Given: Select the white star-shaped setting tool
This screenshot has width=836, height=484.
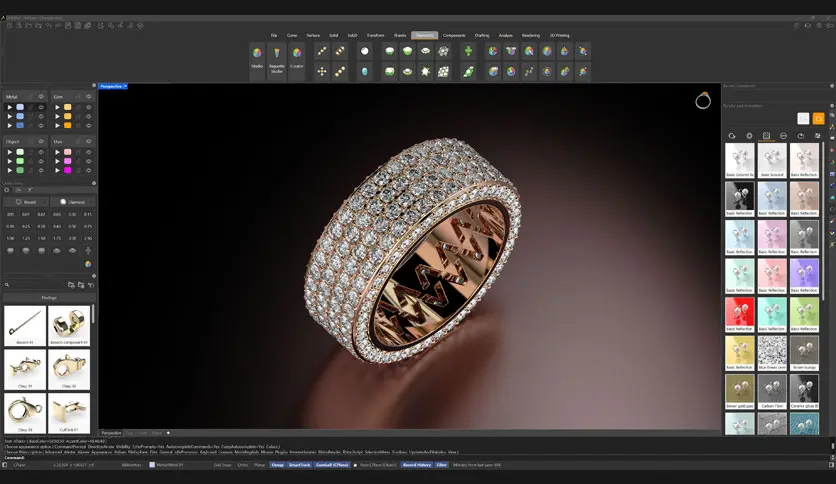Looking at the screenshot, I should [x=425, y=71].
